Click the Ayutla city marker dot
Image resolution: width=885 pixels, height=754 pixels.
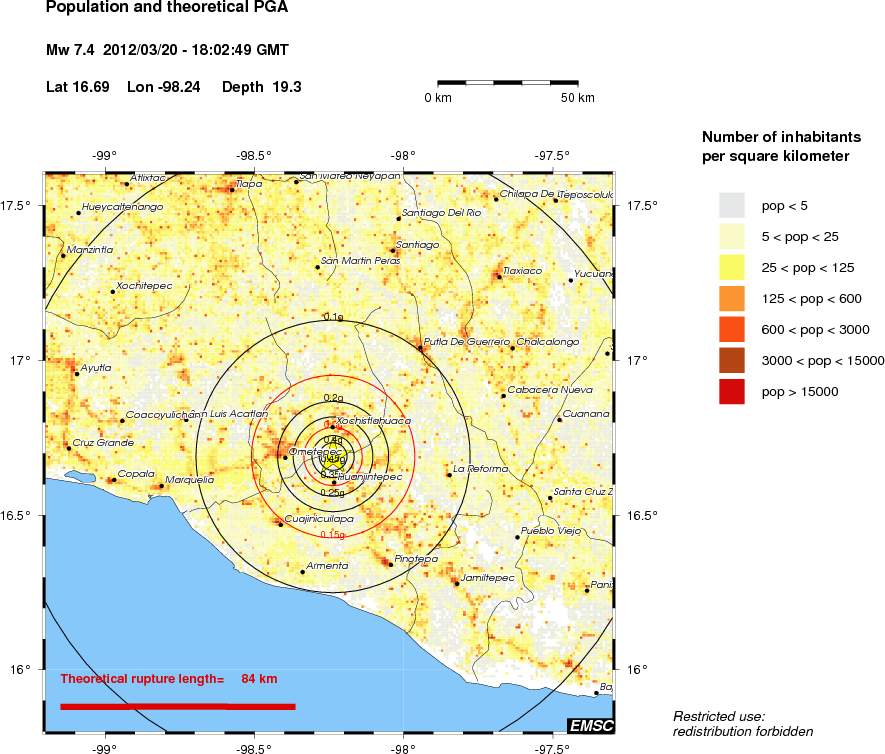click(x=77, y=374)
